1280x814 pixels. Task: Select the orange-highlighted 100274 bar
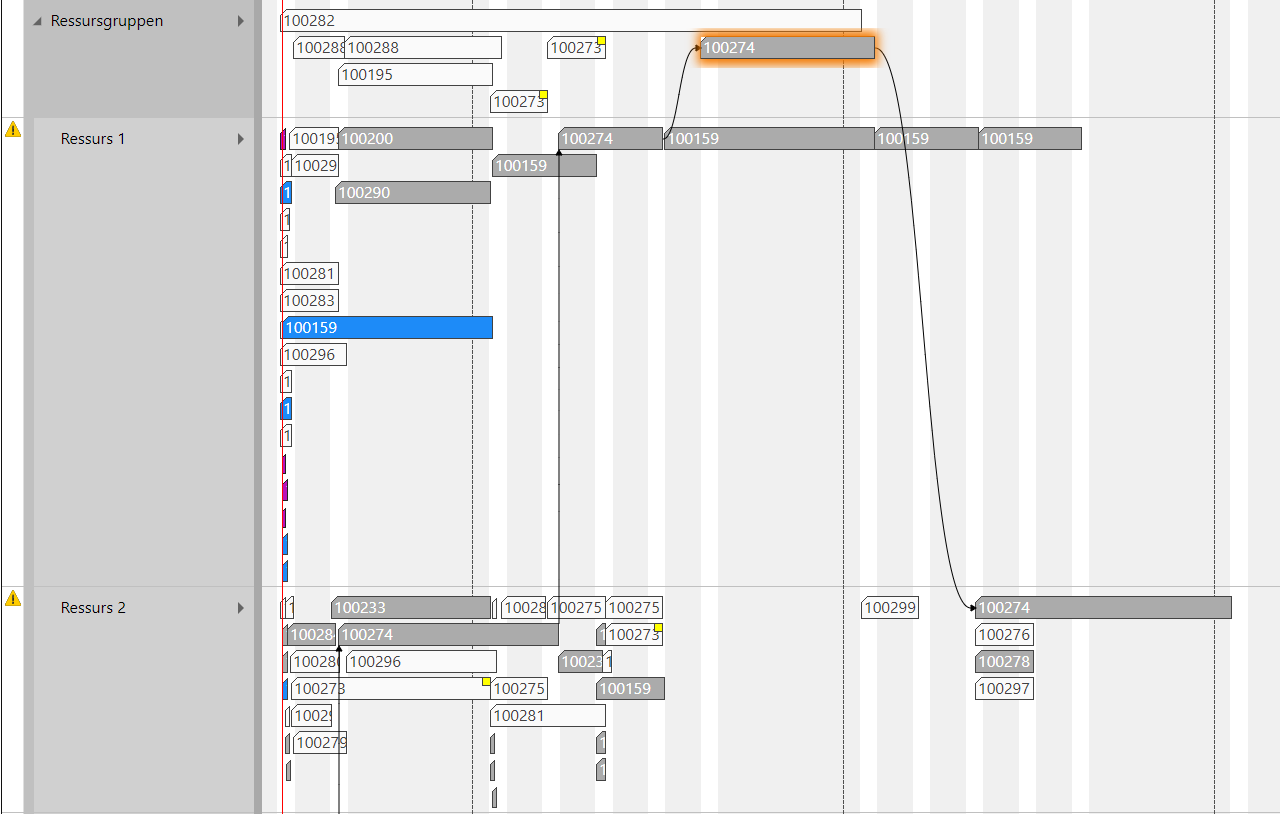tap(787, 47)
